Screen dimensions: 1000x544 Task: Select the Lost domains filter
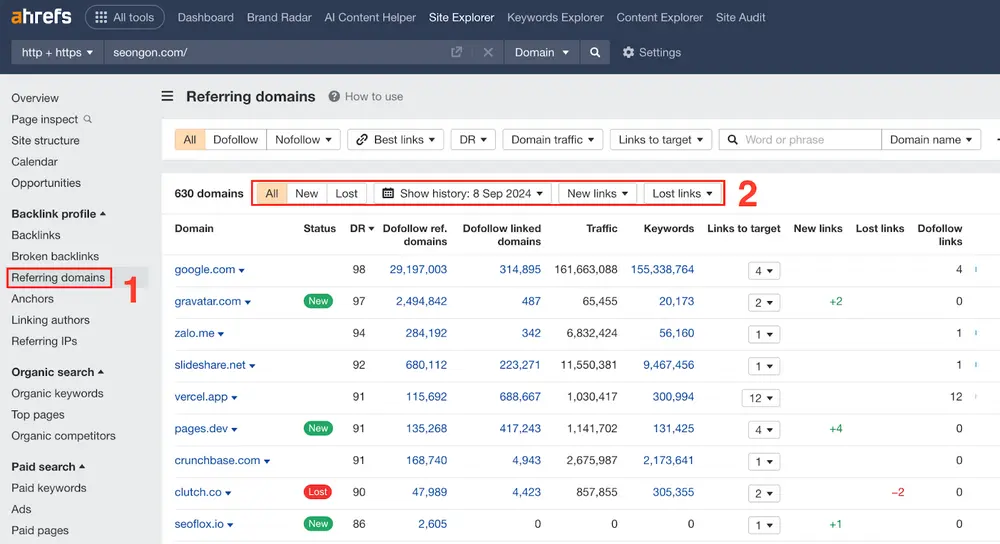[346, 193]
